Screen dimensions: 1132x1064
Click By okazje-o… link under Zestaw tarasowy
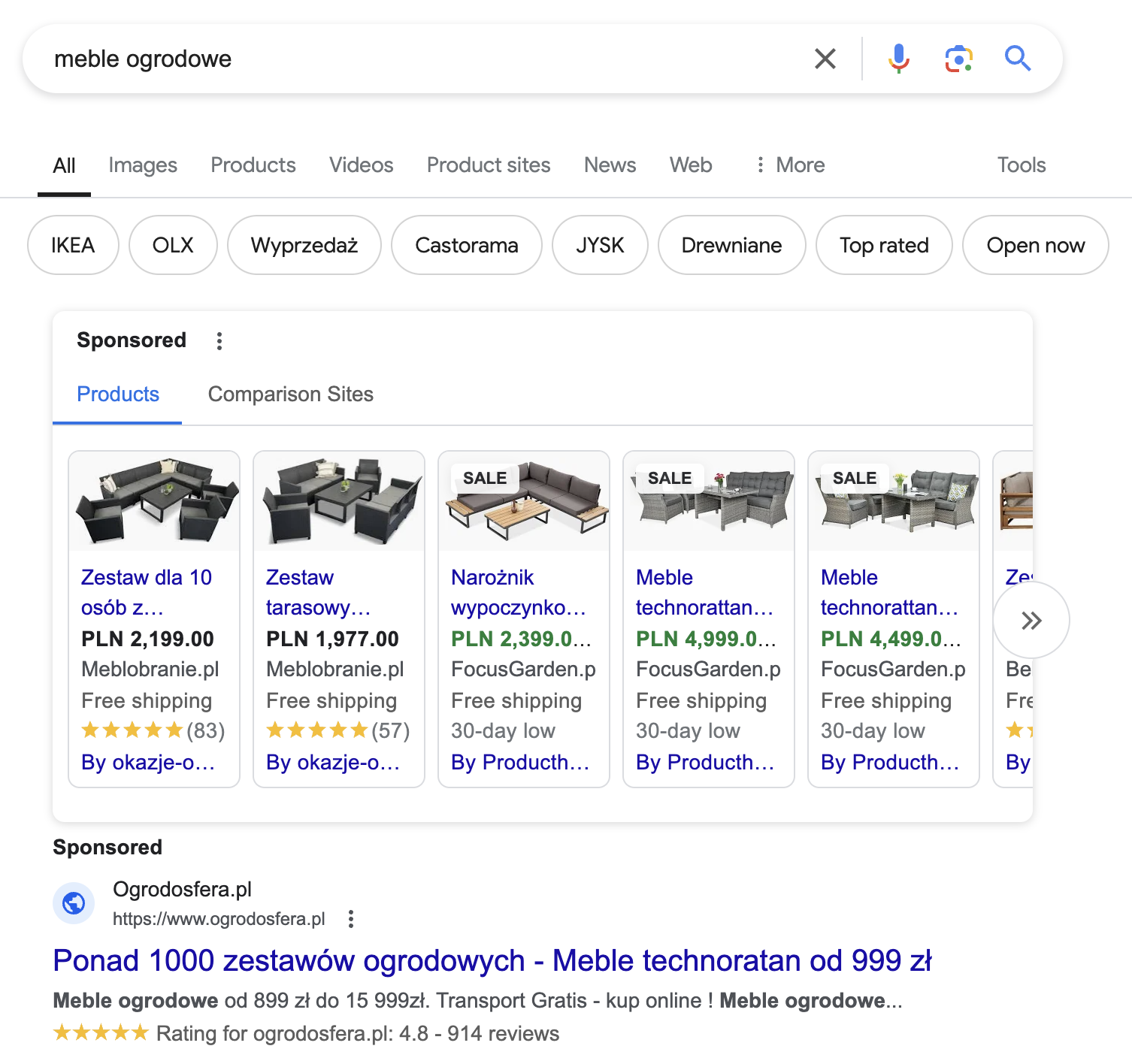pyautogui.click(x=333, y=762)
